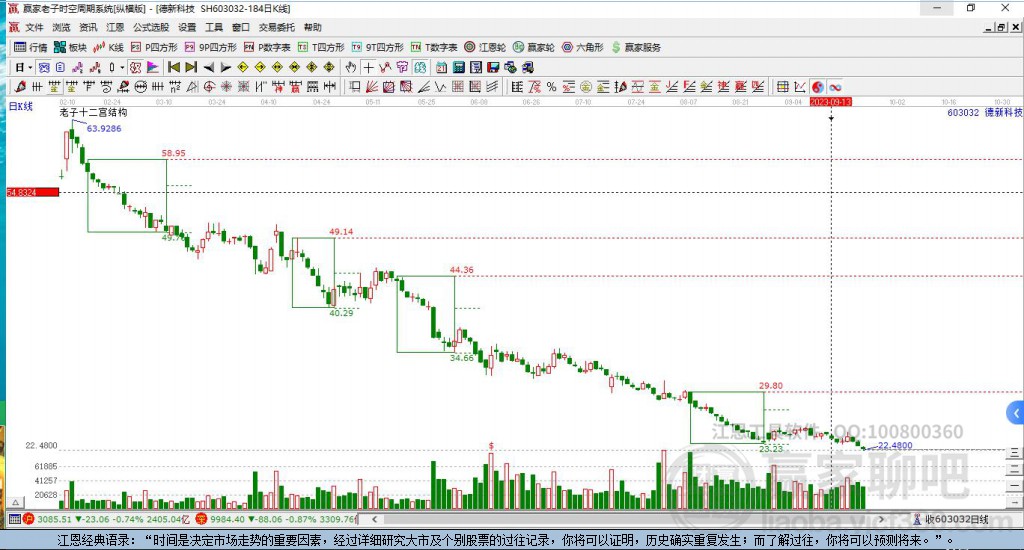Click the red floppy-disk save icon
The image size is (1024, 550).
[493, 67]
